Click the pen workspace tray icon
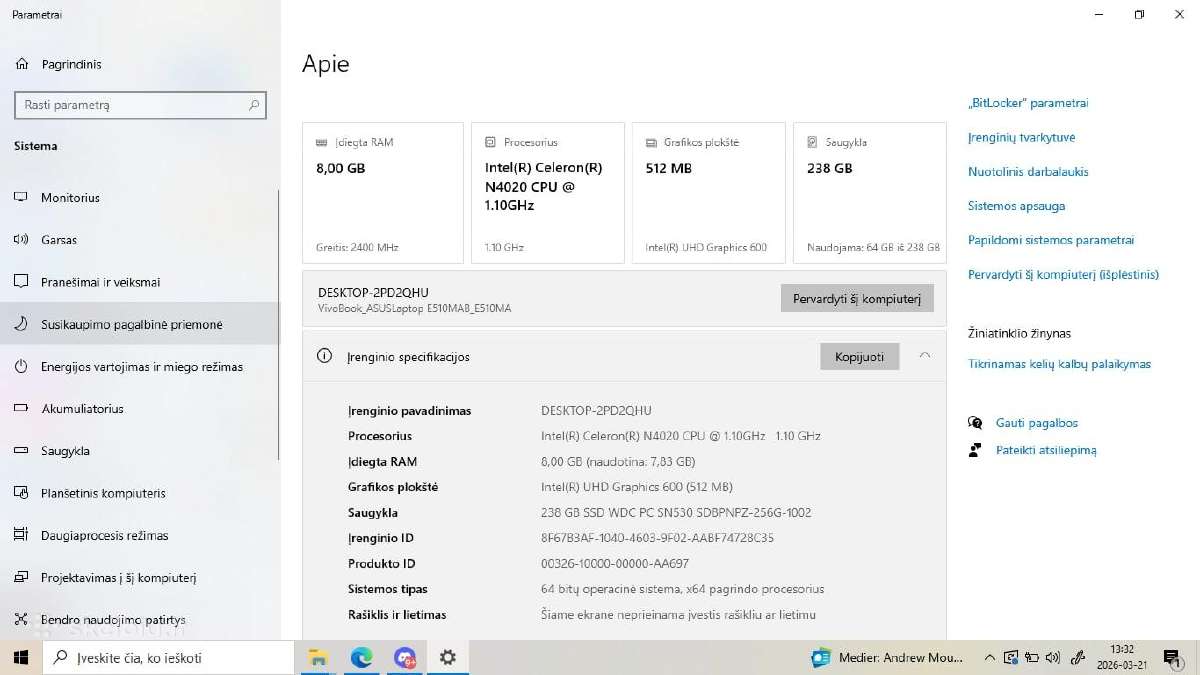This screenshot has height=675, width=1200. [x=1077, y=657]
